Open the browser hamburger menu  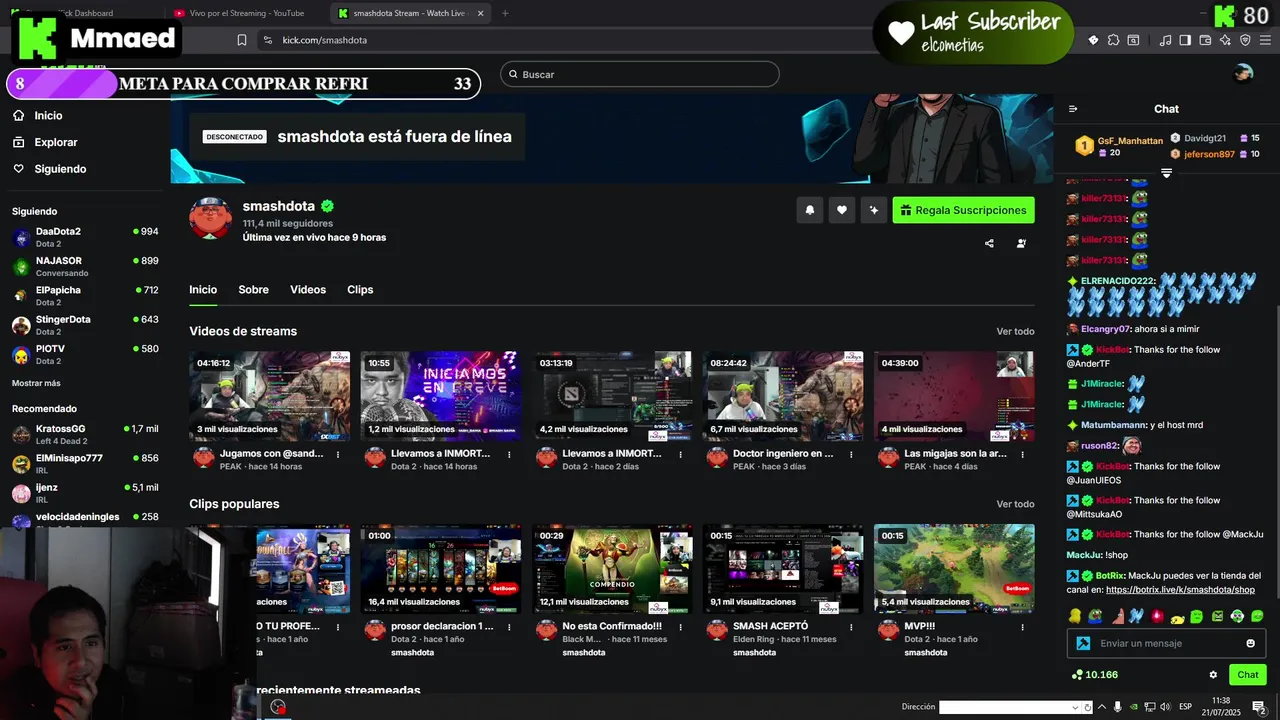pos(1265,40)
